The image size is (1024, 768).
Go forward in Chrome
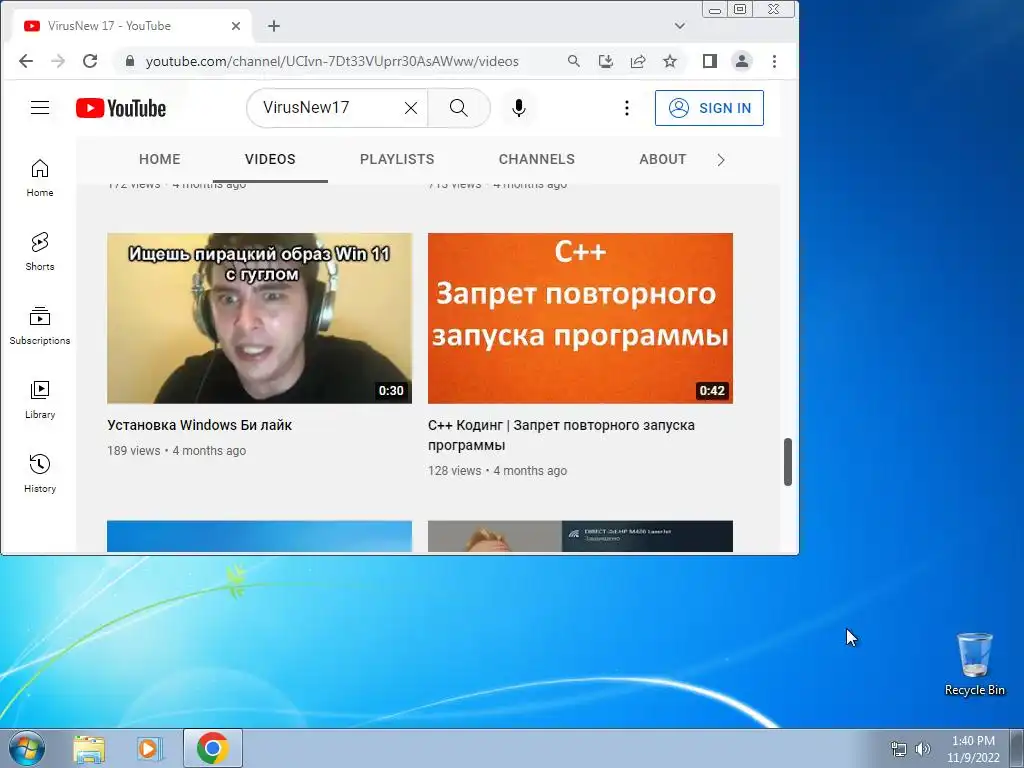(58, 61)
